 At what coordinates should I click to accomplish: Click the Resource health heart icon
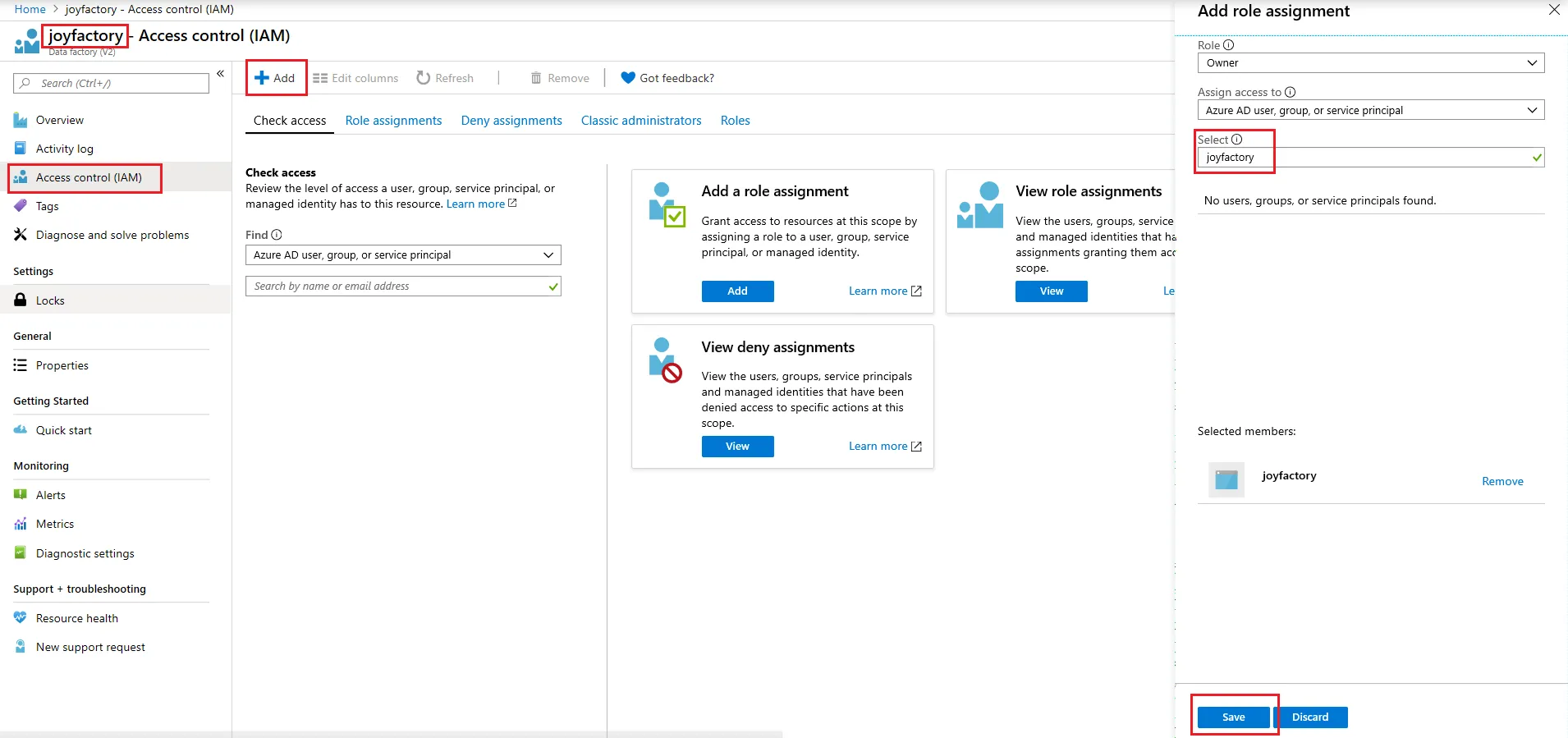click(x=21, y=618)
